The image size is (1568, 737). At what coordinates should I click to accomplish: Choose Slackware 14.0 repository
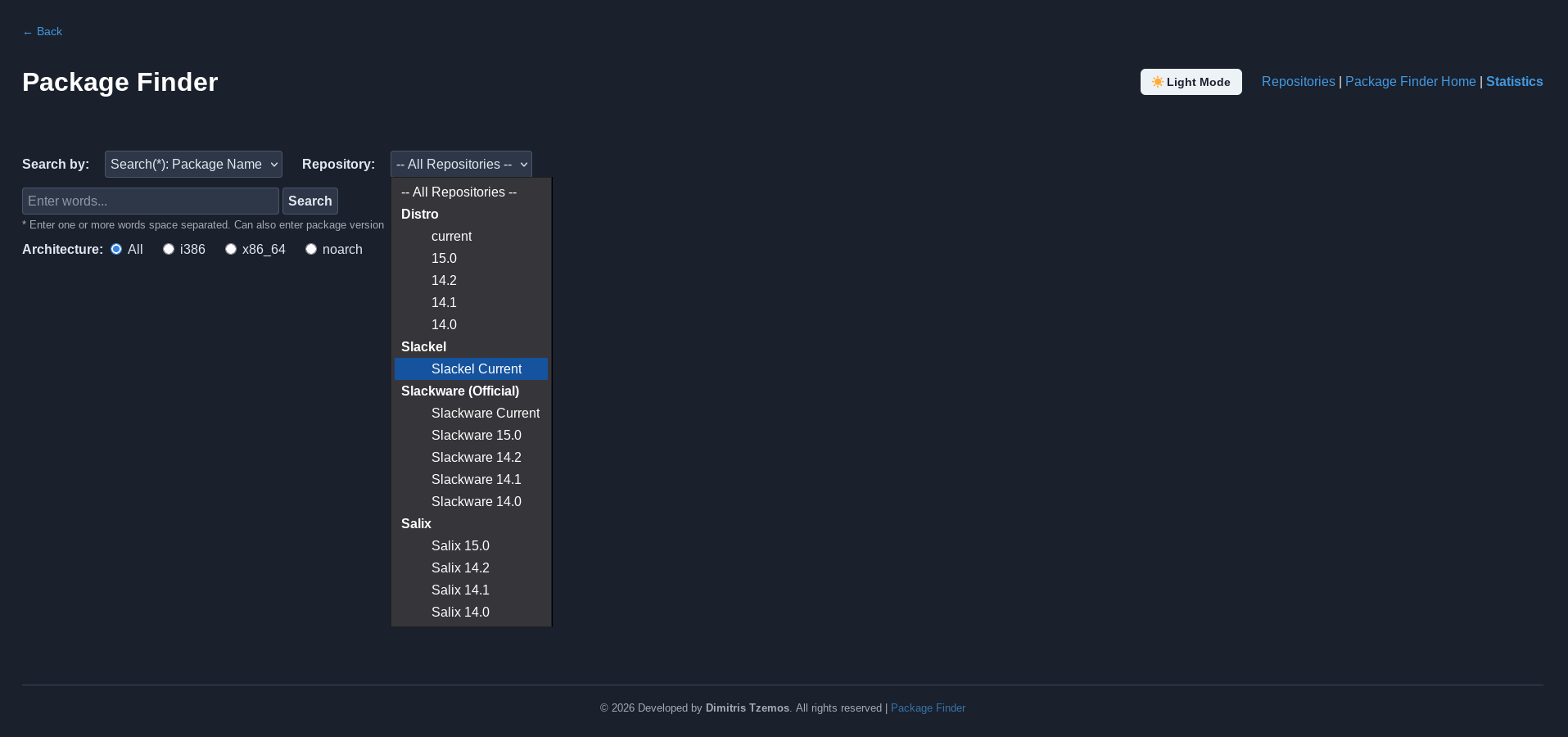pyautogui.click(x=471, y=502)
